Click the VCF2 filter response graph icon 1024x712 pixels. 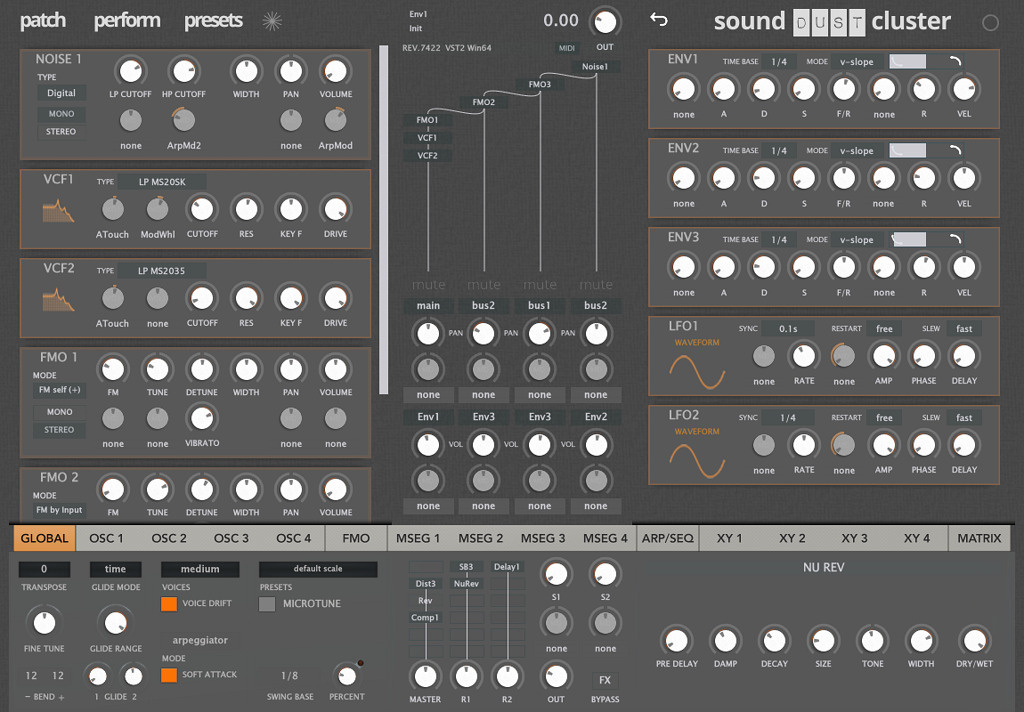[x=58, y=300]
